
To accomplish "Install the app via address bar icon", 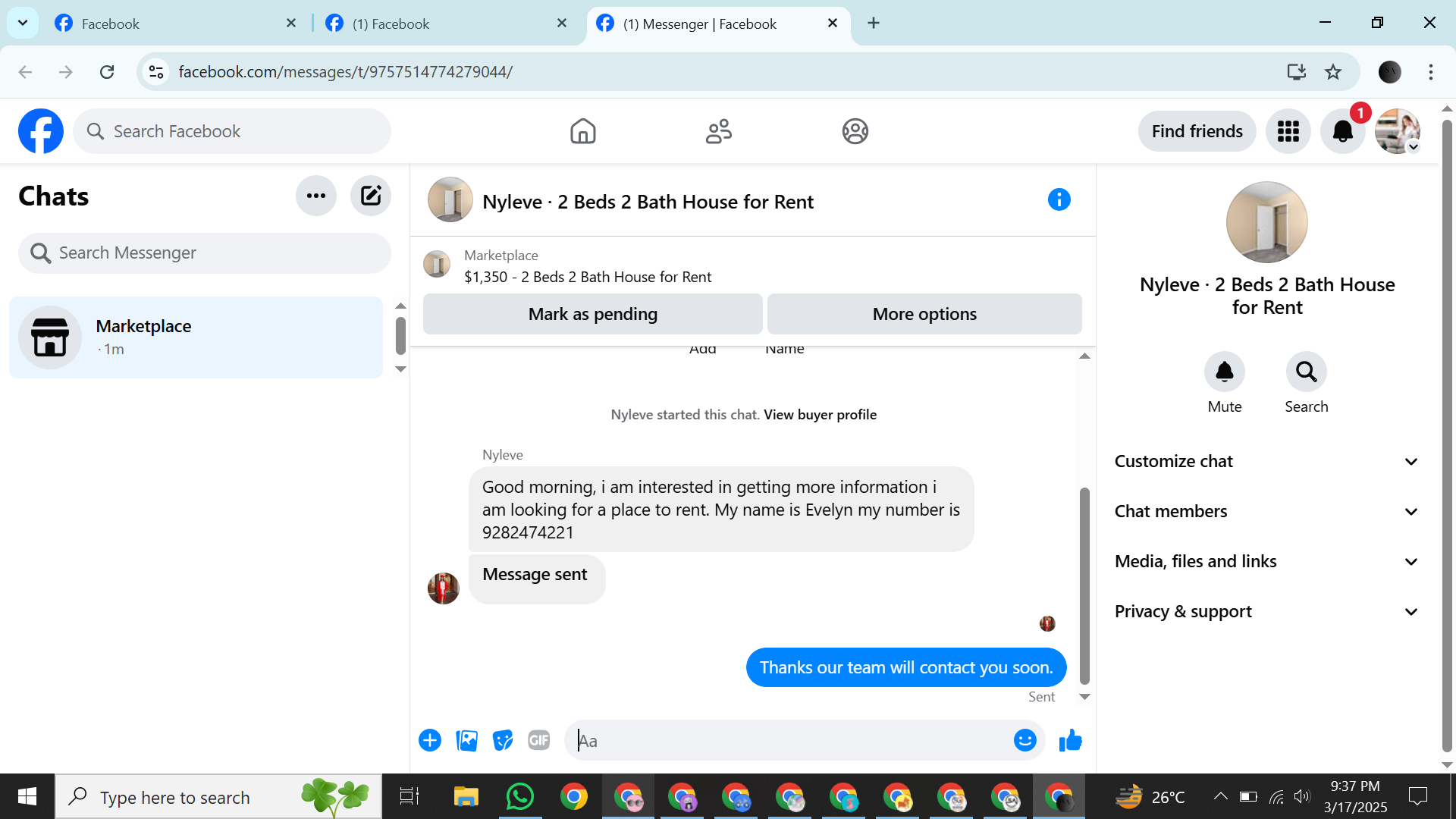I will (1297, 72).
